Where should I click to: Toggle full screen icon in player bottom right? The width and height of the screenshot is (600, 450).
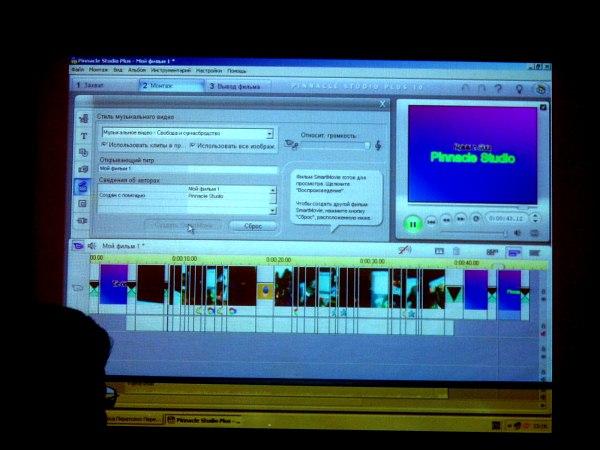[535, 233]
